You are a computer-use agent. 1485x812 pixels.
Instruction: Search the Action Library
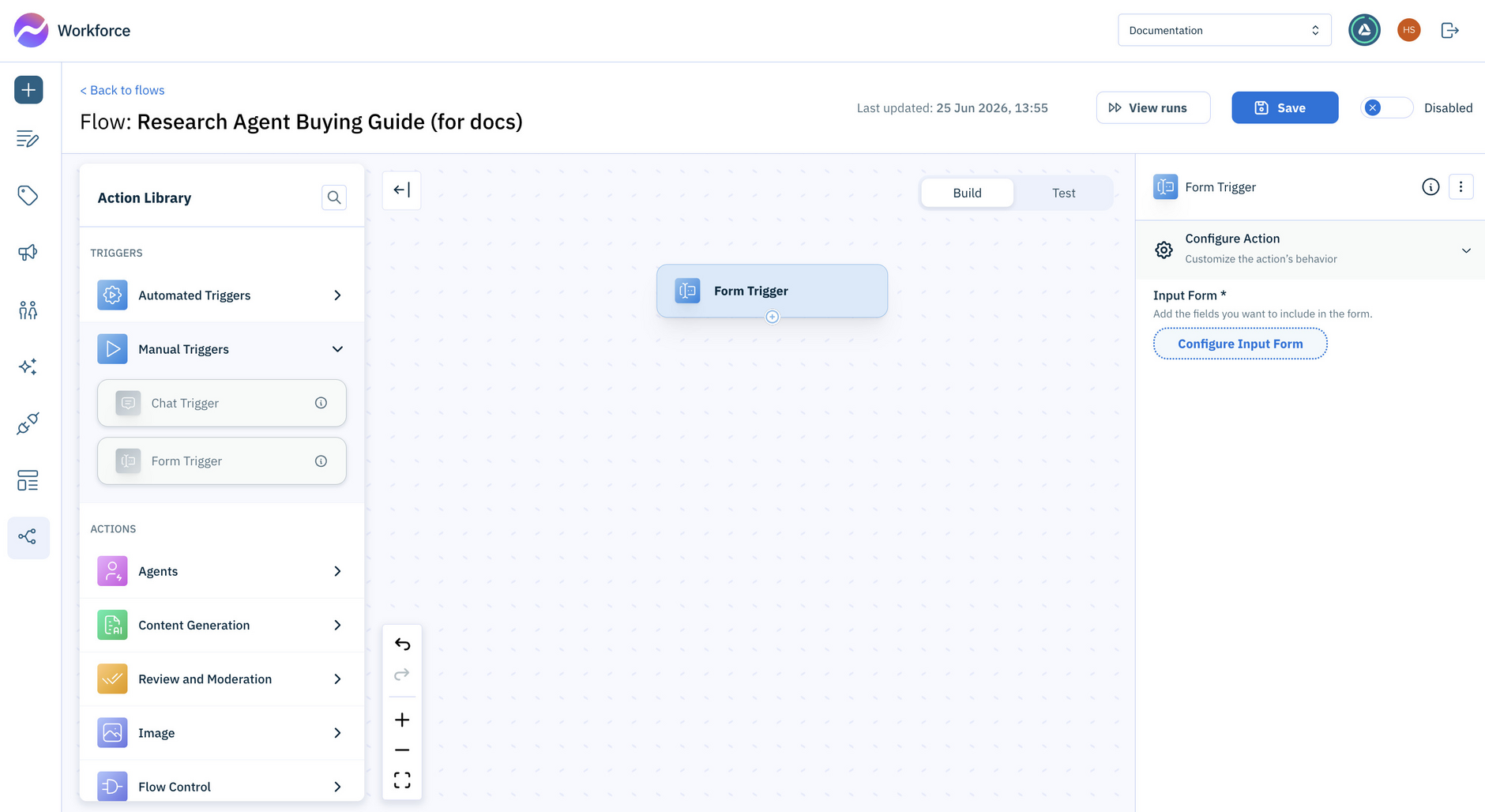click(334, 197)
